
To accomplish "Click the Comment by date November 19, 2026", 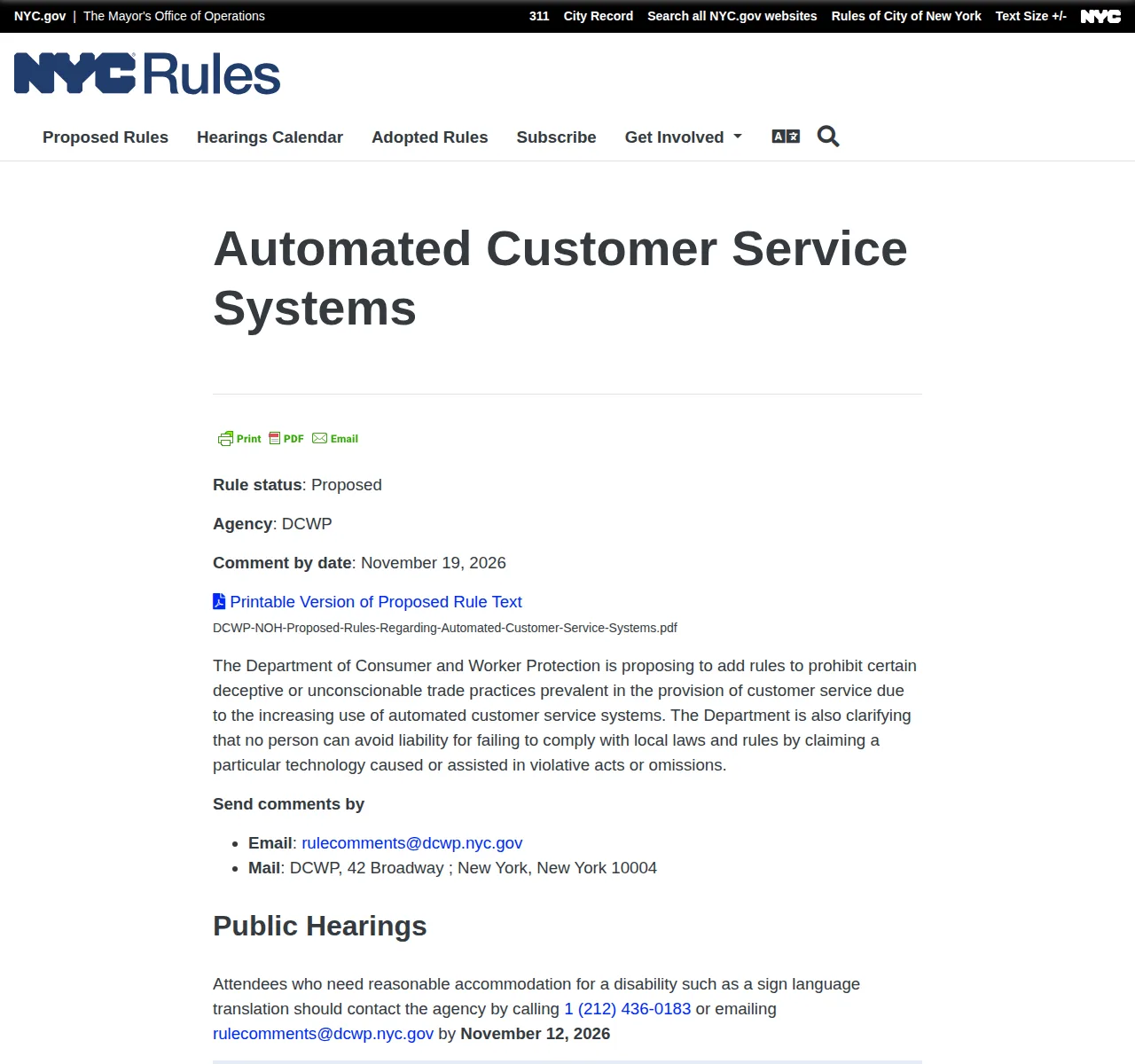I will click(359, 563).
